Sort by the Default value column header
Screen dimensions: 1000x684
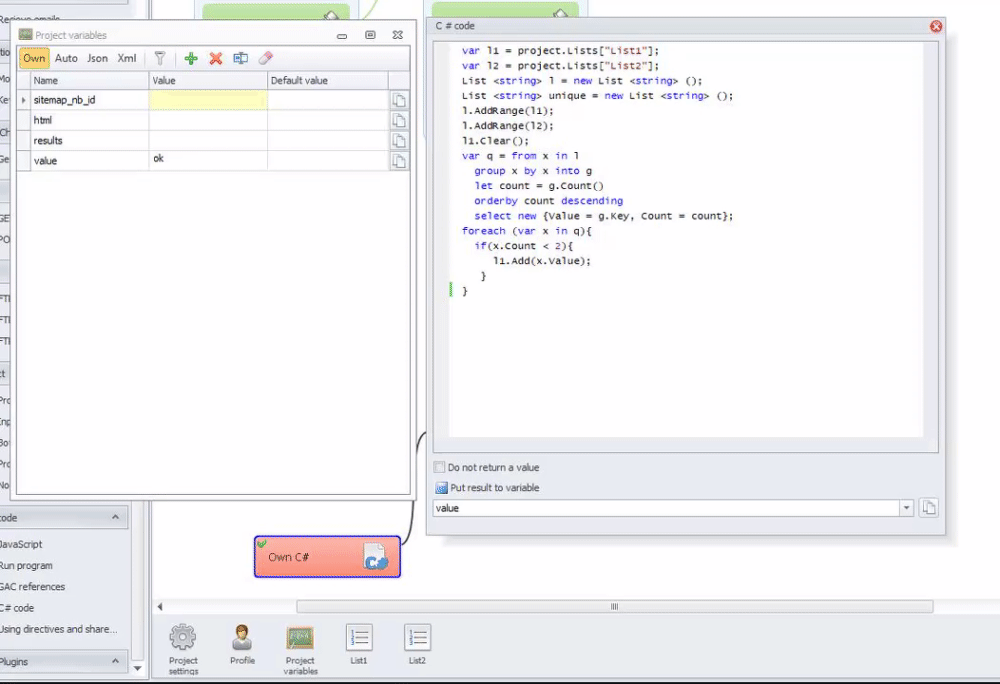click(x=328, y=80)
